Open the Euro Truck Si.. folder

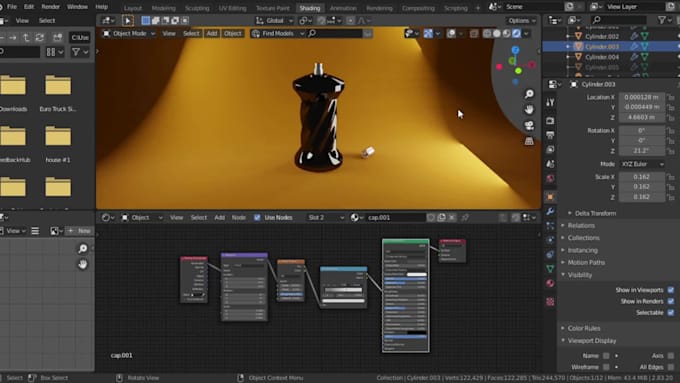click(58, 92)
